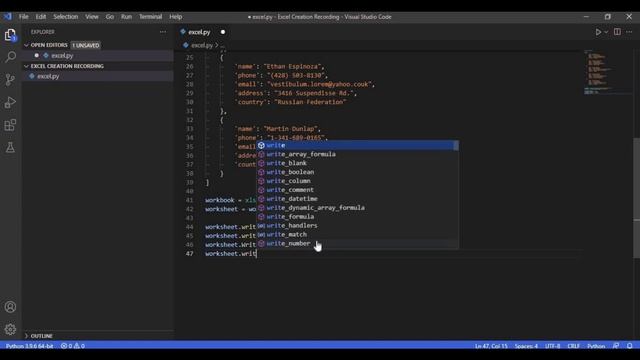This screenshot has width=640, height=360.
Task: Open Explorer panel More Actions ellipsis
Action: click(x=163, y=32)
